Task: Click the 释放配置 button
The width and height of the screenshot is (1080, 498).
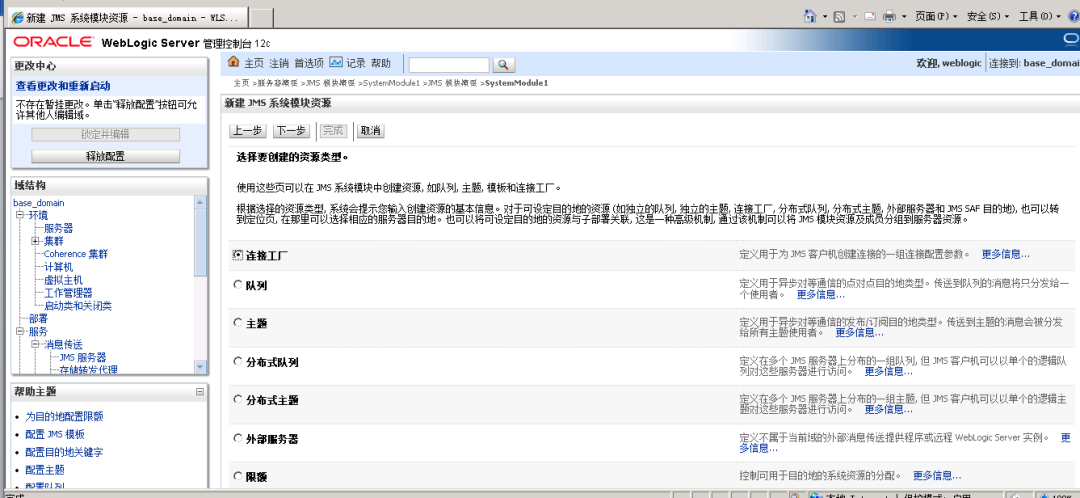Action: [105, 156]
